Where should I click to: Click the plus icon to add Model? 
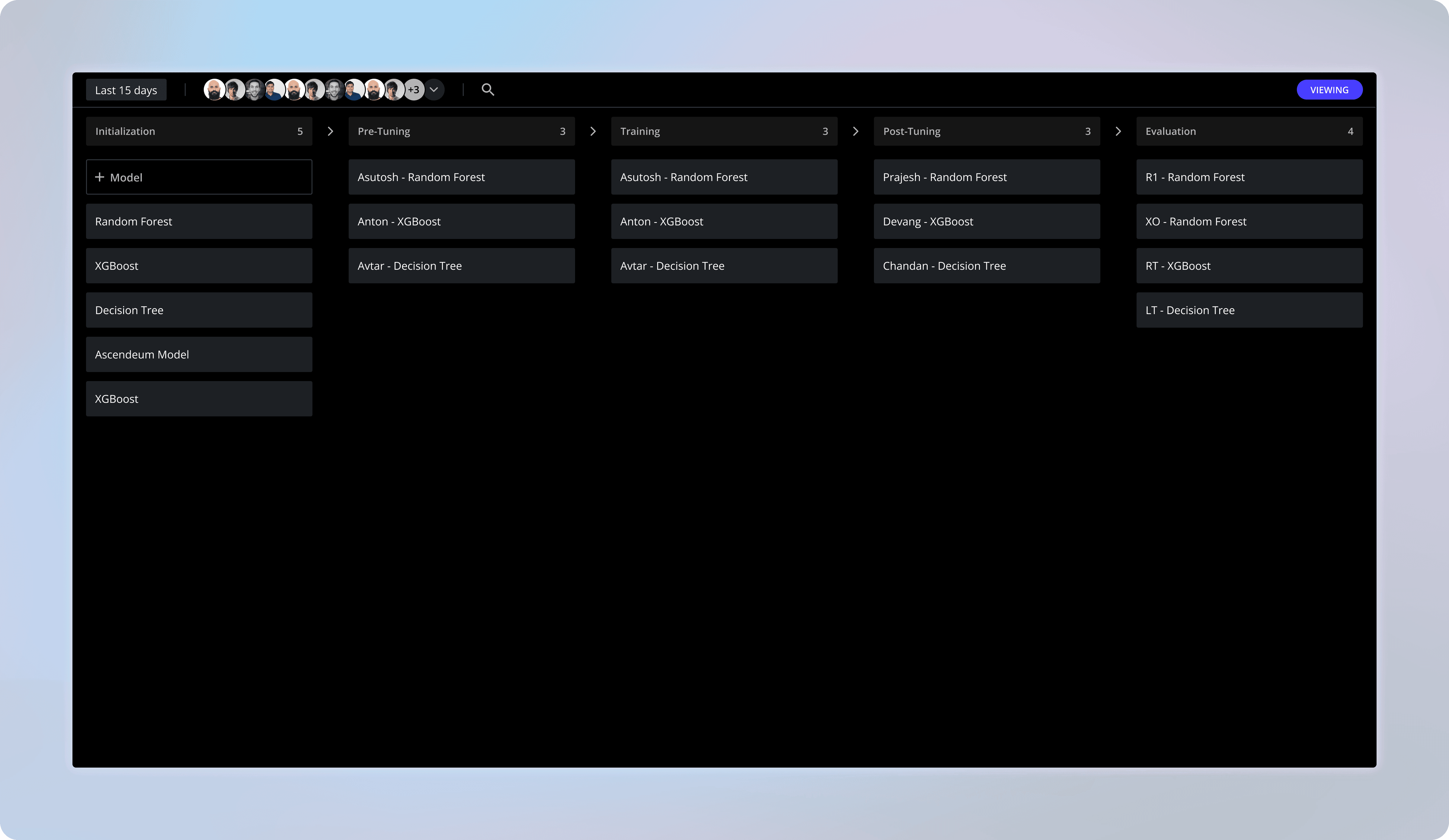coord(100,177)
